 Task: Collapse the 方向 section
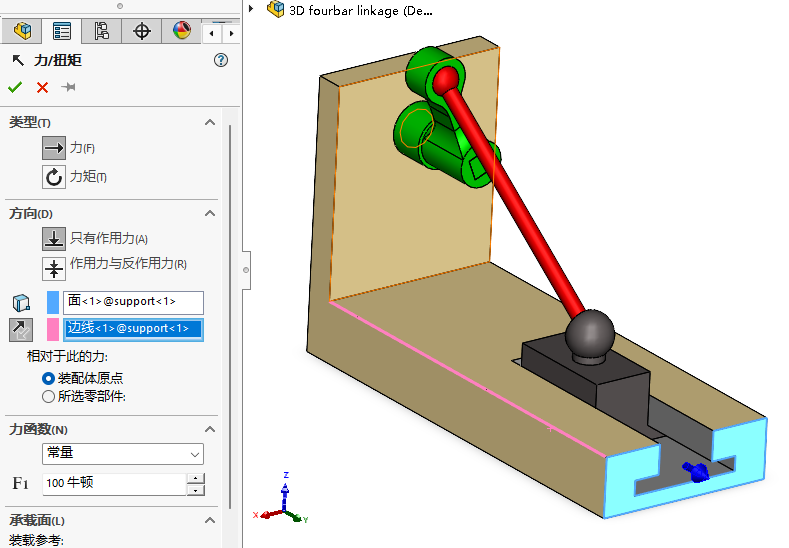pyautogui.click(x=210, y=213)
